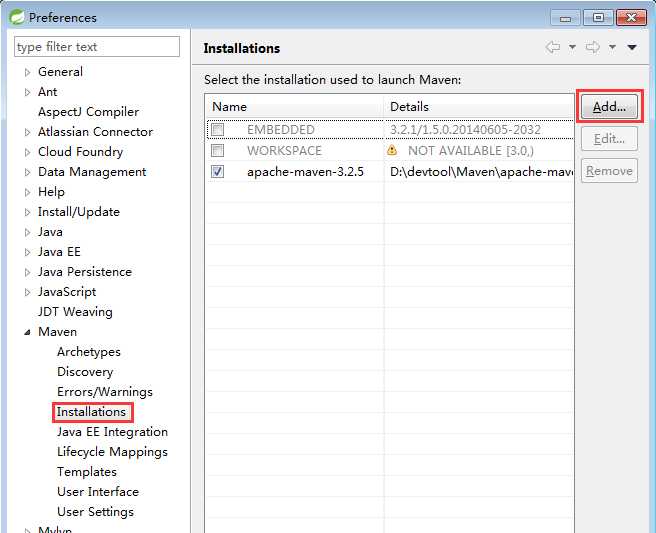The width and height of the screenshot is (656, 533).
Task: Select Templates under Maven
Action: [x=87, y=472]
